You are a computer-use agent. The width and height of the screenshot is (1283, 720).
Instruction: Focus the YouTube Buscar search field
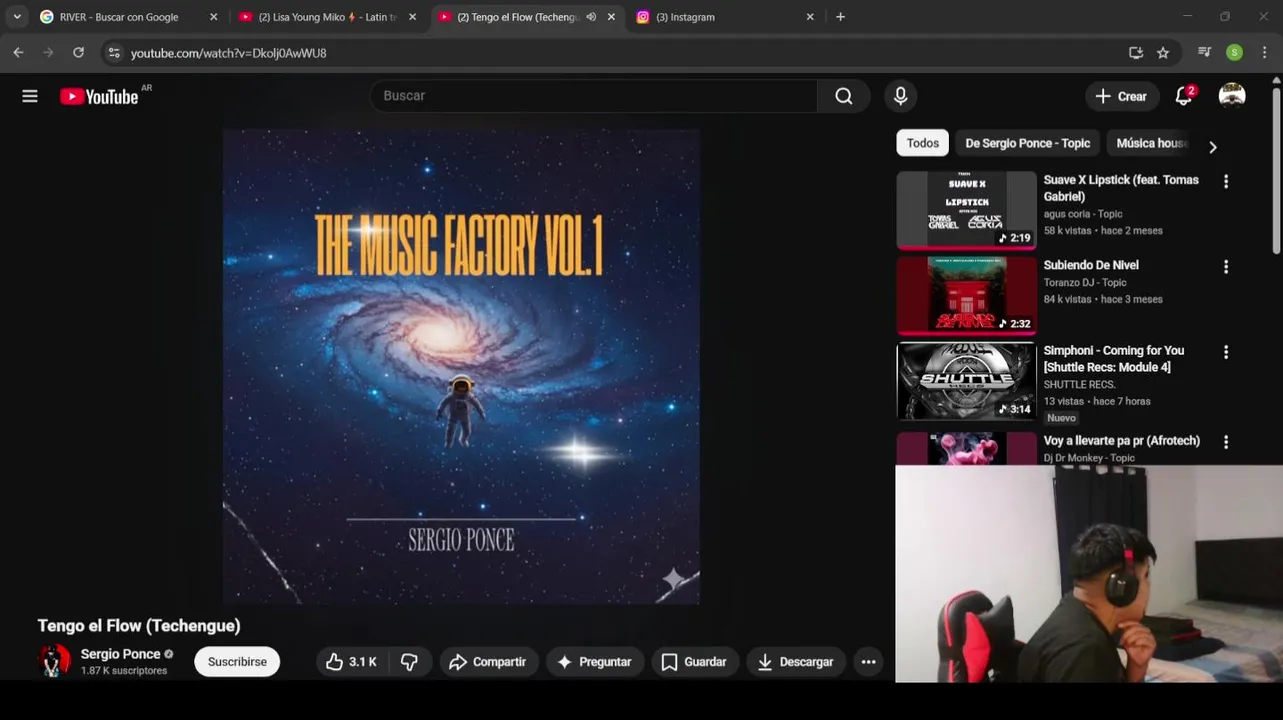[594, 96]
